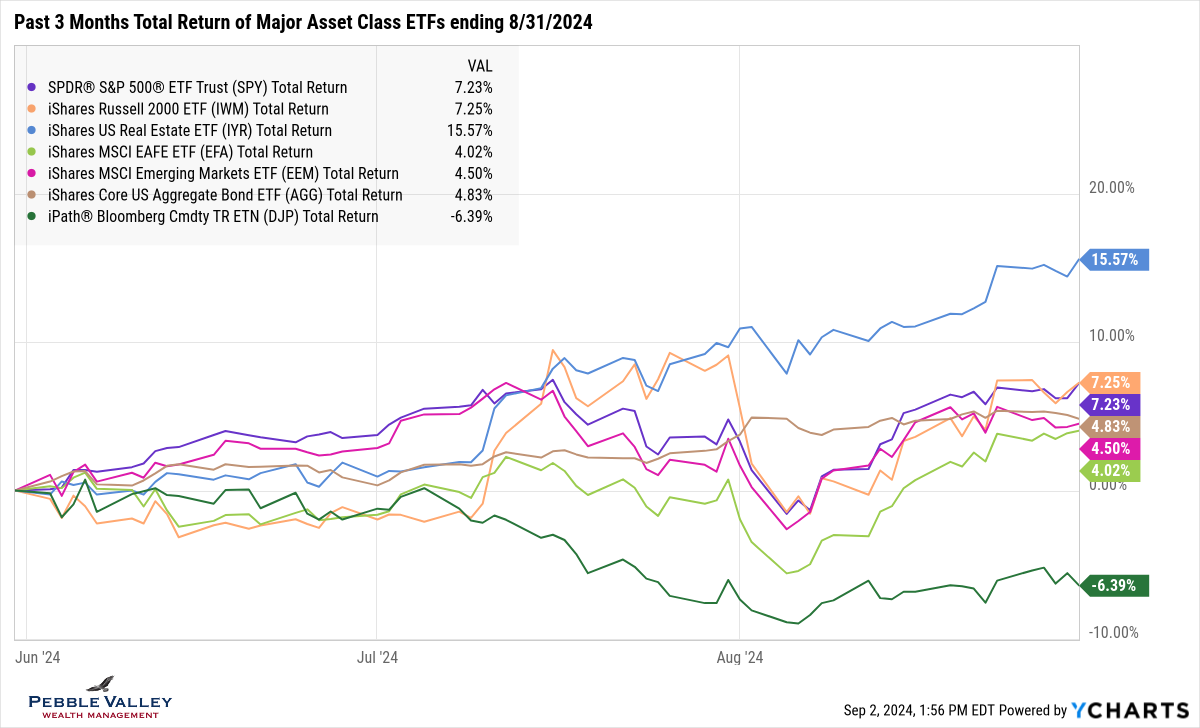Click the magenta EEM legend dot
This screenshot has width=1200, height=728.
tap(35, 174)
